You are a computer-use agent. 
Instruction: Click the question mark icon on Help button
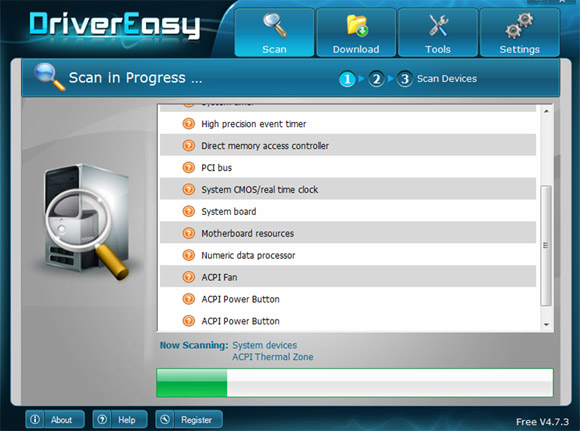click(102, 420)
